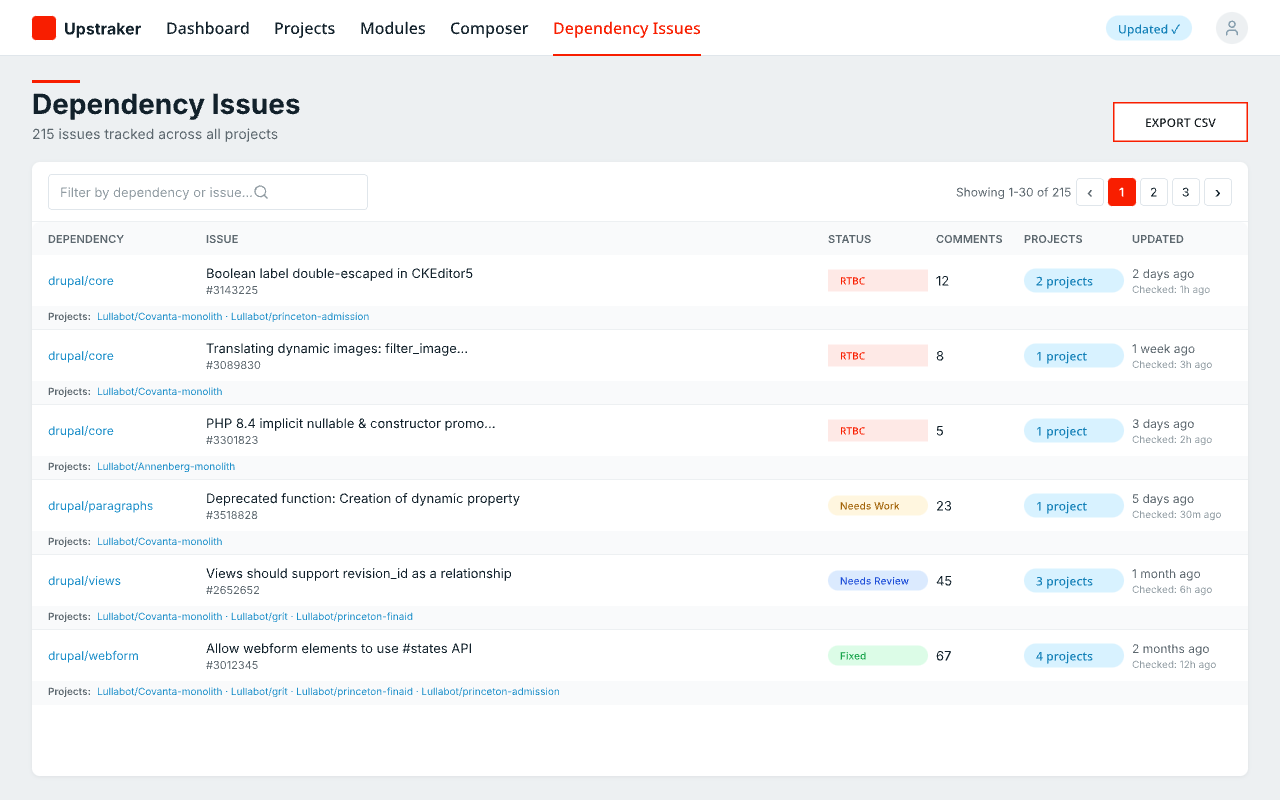This screenshot has height=800, width=1280.
Task: Select page 3 in pagination
Action: (1185, 192)
